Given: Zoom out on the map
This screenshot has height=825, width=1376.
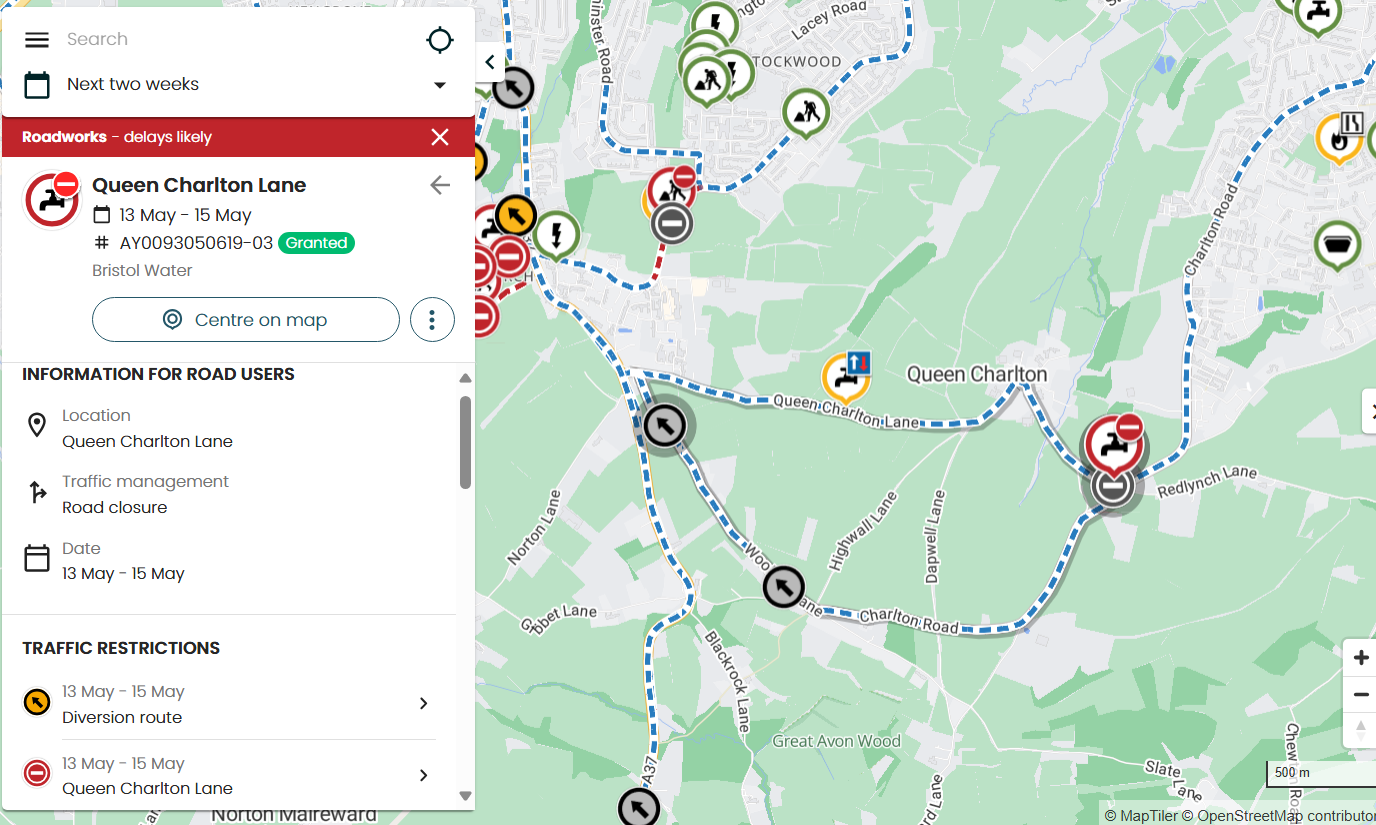Looking at the screenshot, I should tap(1360, 695).
